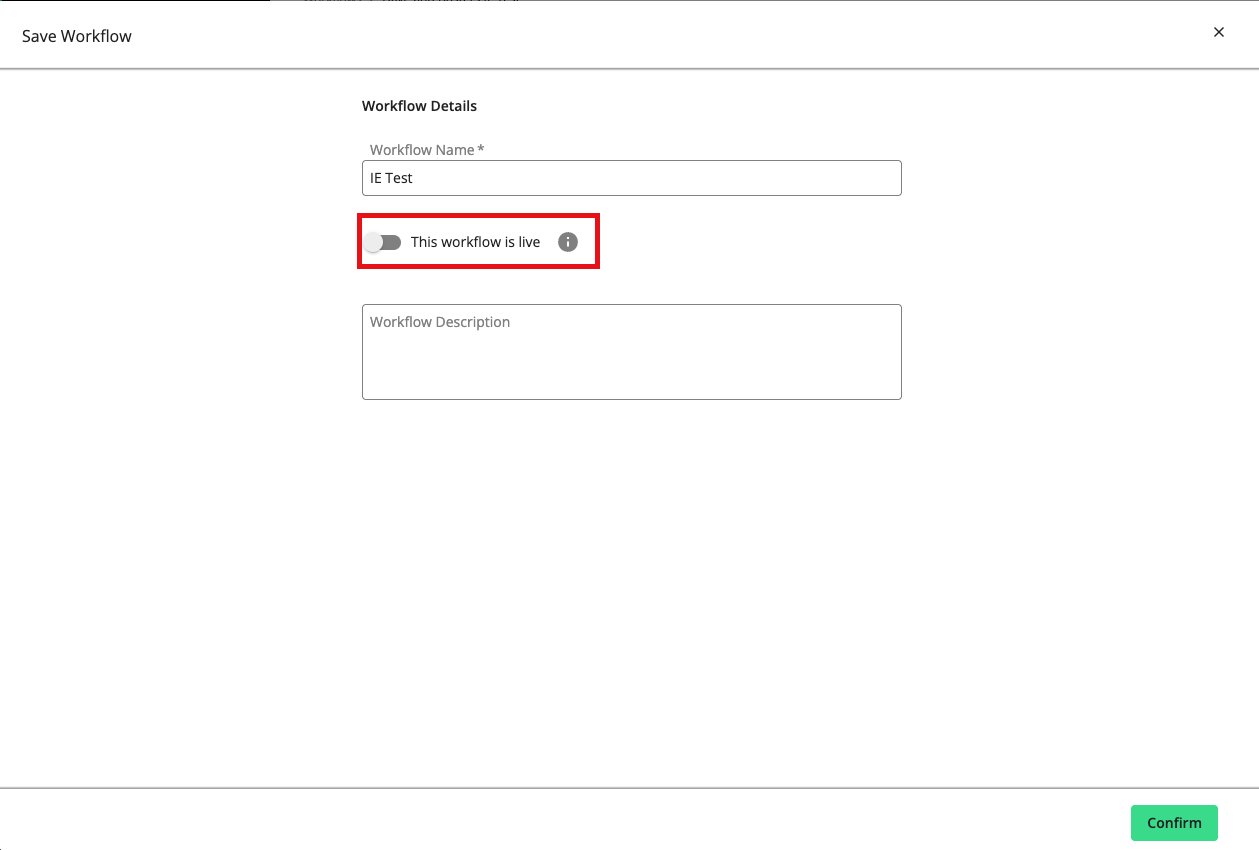Image resolution: width=1259 pixels, height=850 pixels.
Task: Click inside the description box to edit
Action: coord(631,351)
